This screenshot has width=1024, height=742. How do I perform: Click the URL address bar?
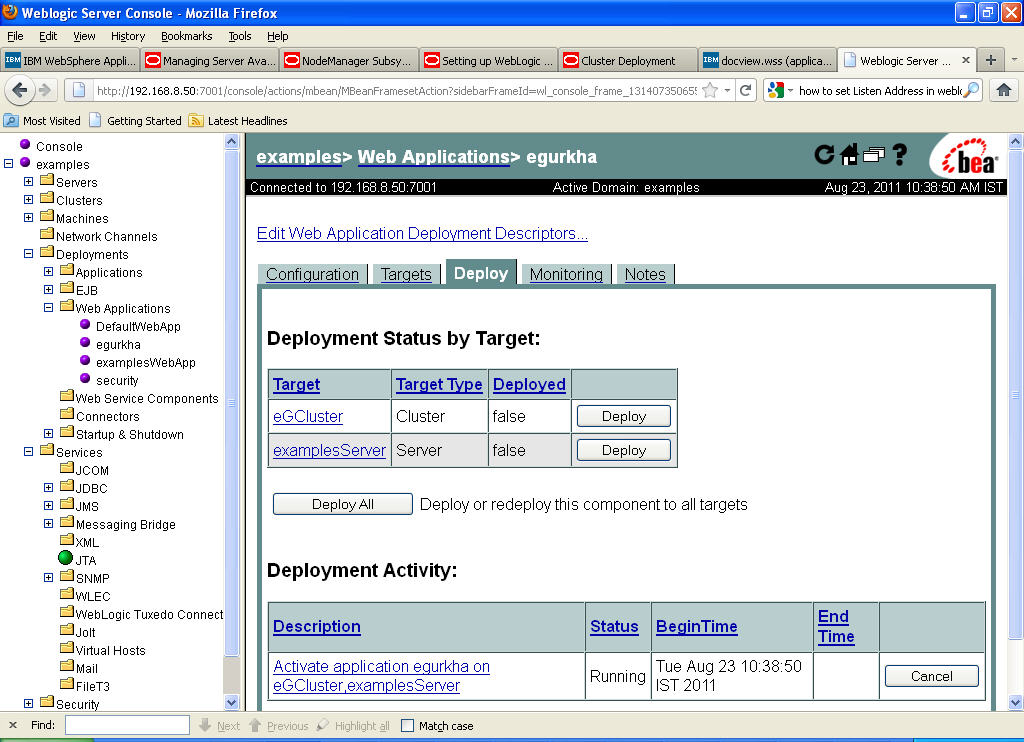(x=396, y=91)
